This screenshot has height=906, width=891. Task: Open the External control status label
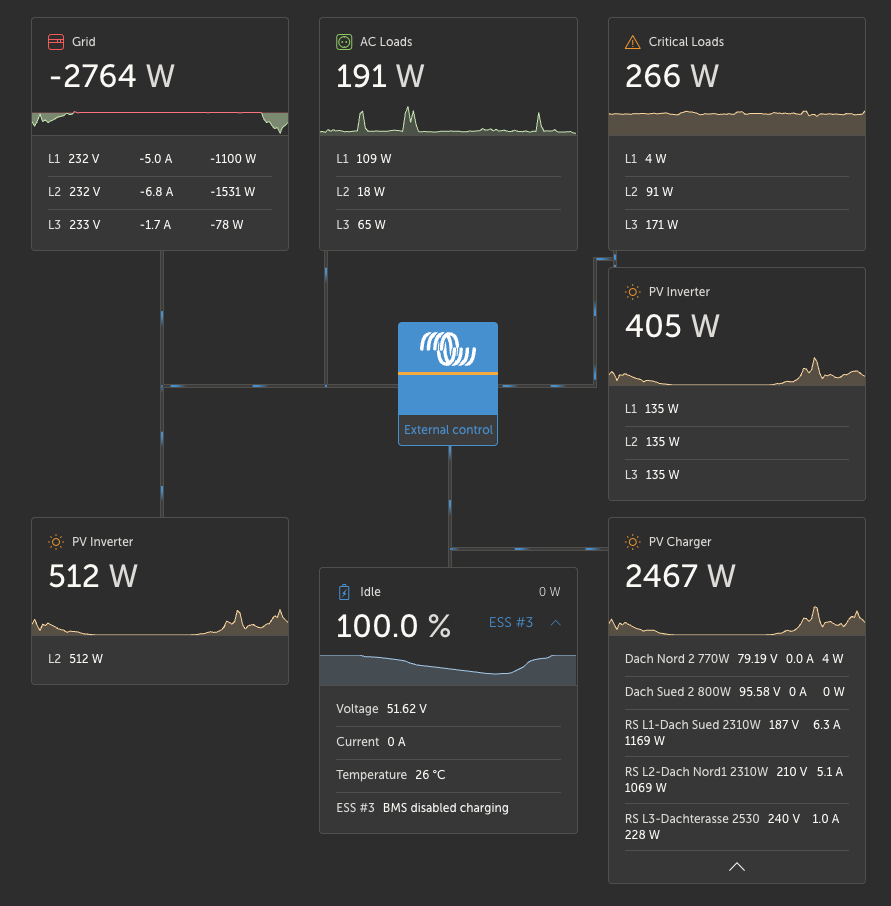coord(448,430)
